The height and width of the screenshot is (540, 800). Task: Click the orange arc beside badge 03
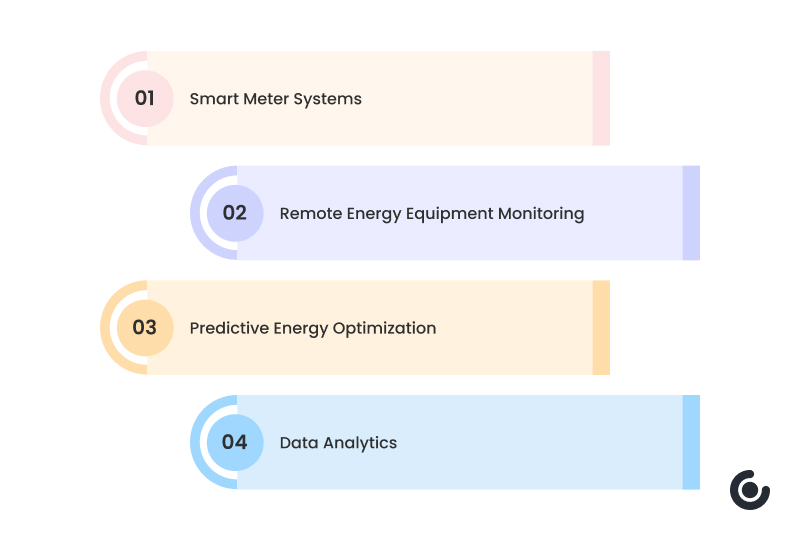pos(105,328)
